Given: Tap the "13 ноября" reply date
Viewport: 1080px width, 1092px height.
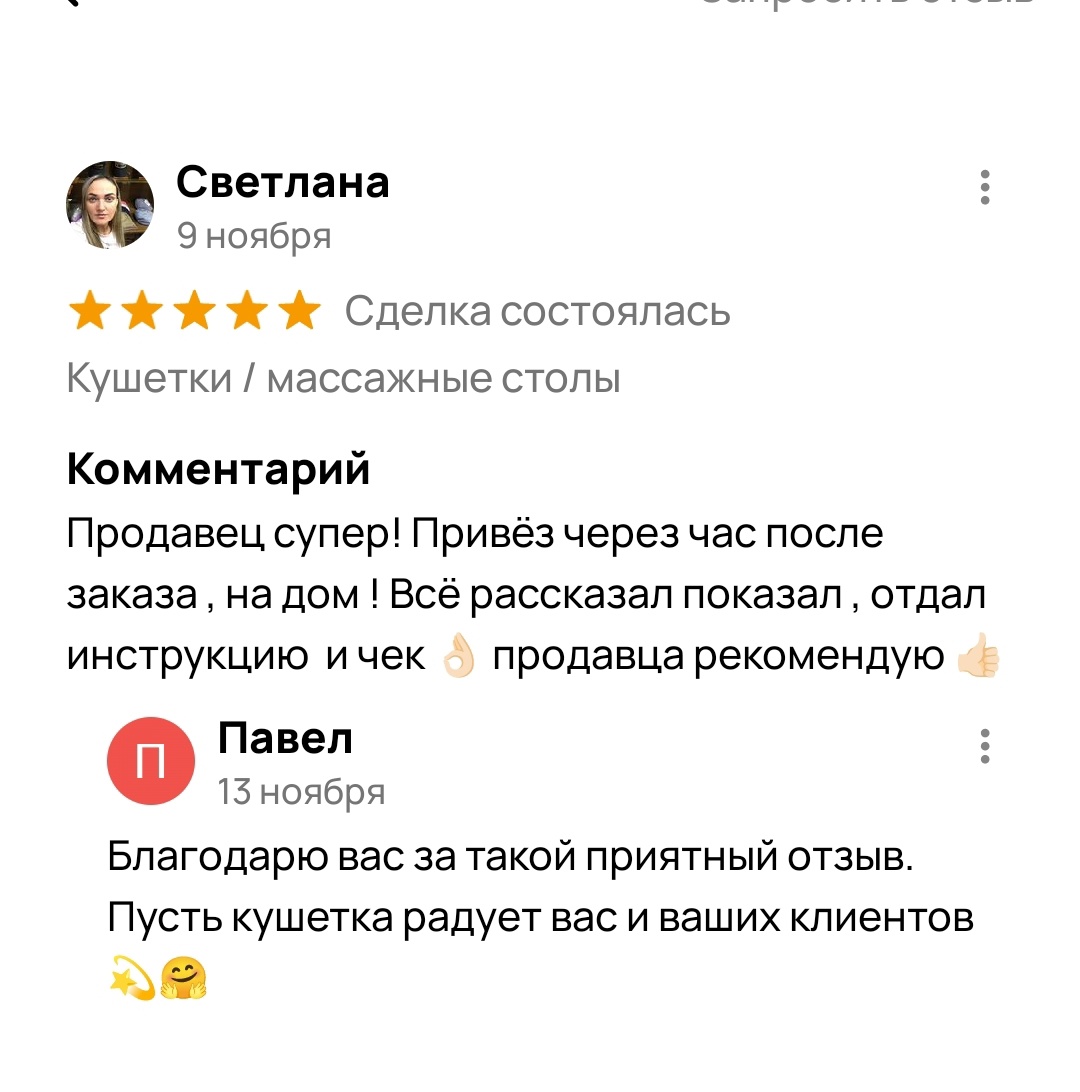Looking at the screenshot, I should click(x=301, y=793).
